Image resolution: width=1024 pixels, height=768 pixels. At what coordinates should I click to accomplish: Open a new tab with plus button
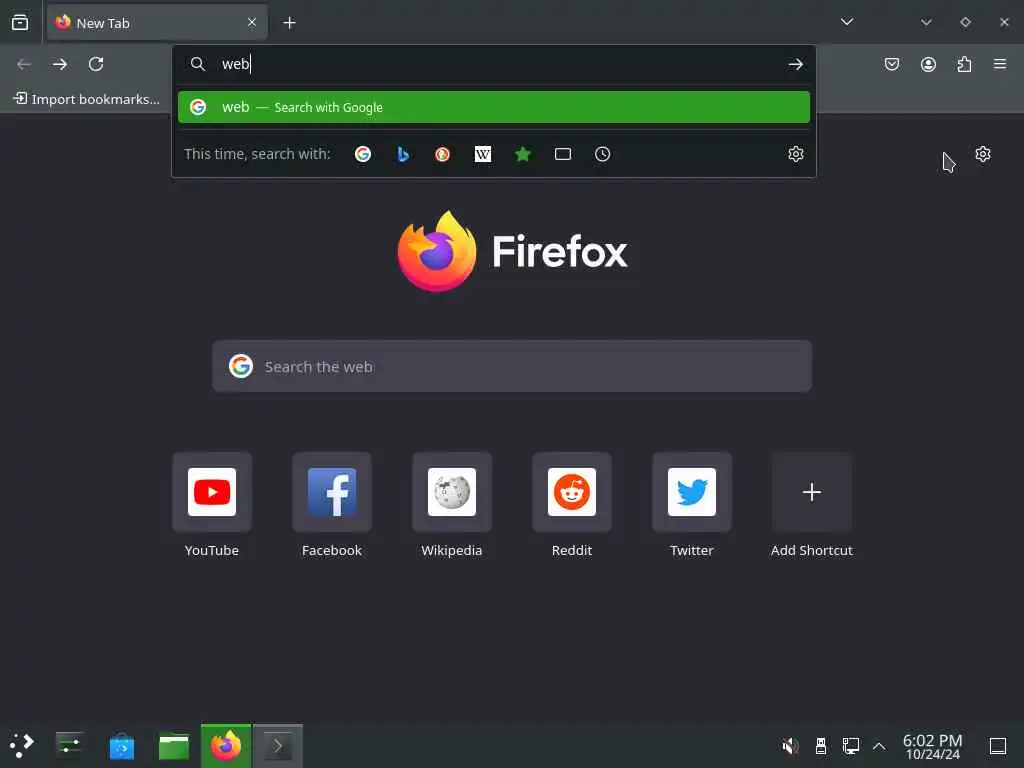289,23
